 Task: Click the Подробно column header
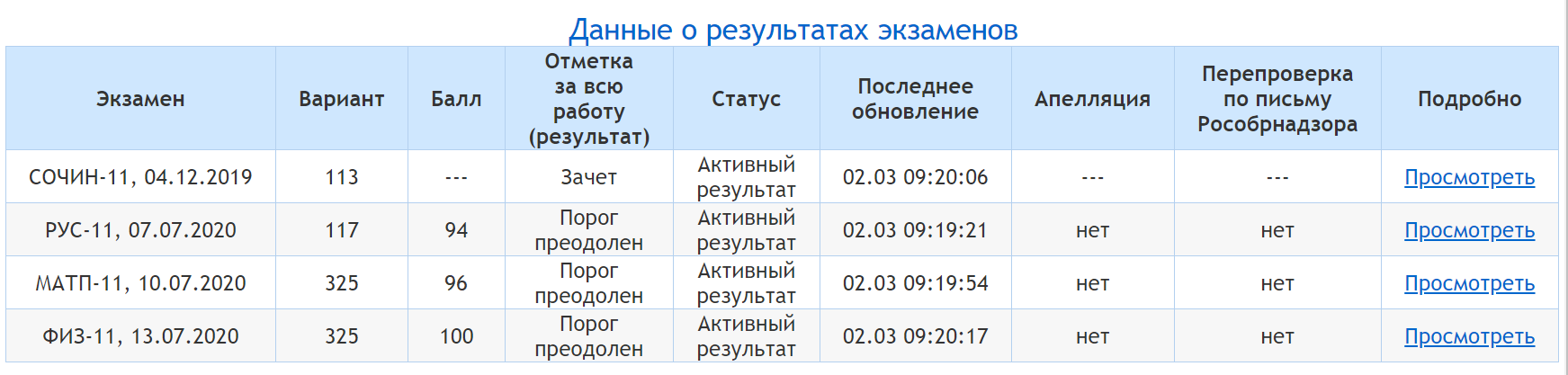click(1469, 99)
